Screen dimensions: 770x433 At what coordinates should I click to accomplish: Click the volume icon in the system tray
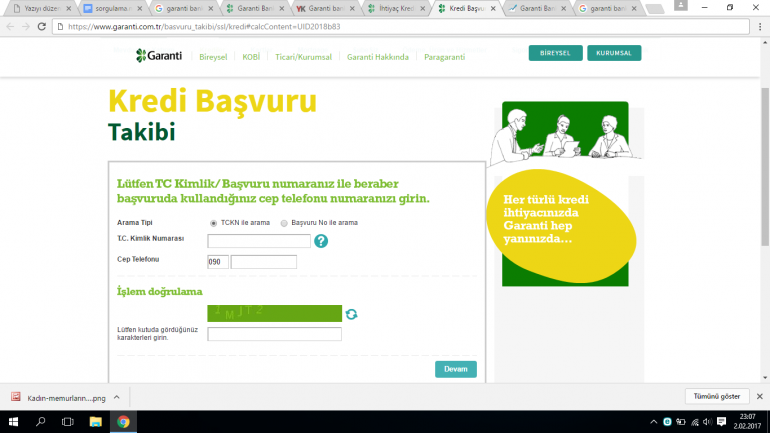pos(708,422)
